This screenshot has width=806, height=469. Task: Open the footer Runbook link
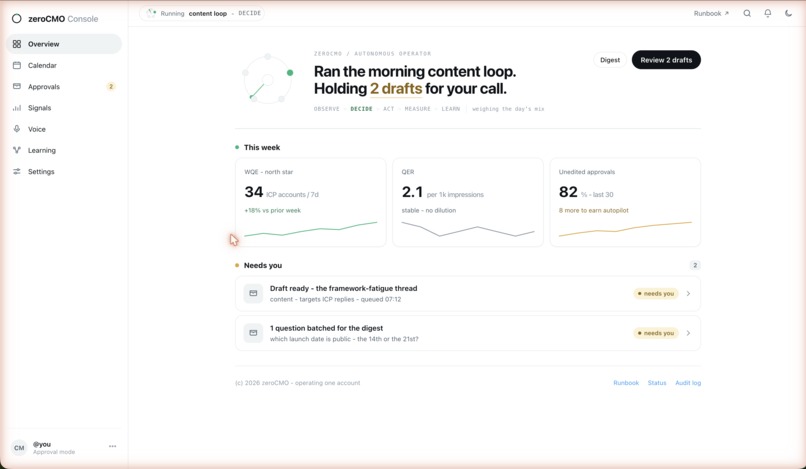click(x=626, y=383)
